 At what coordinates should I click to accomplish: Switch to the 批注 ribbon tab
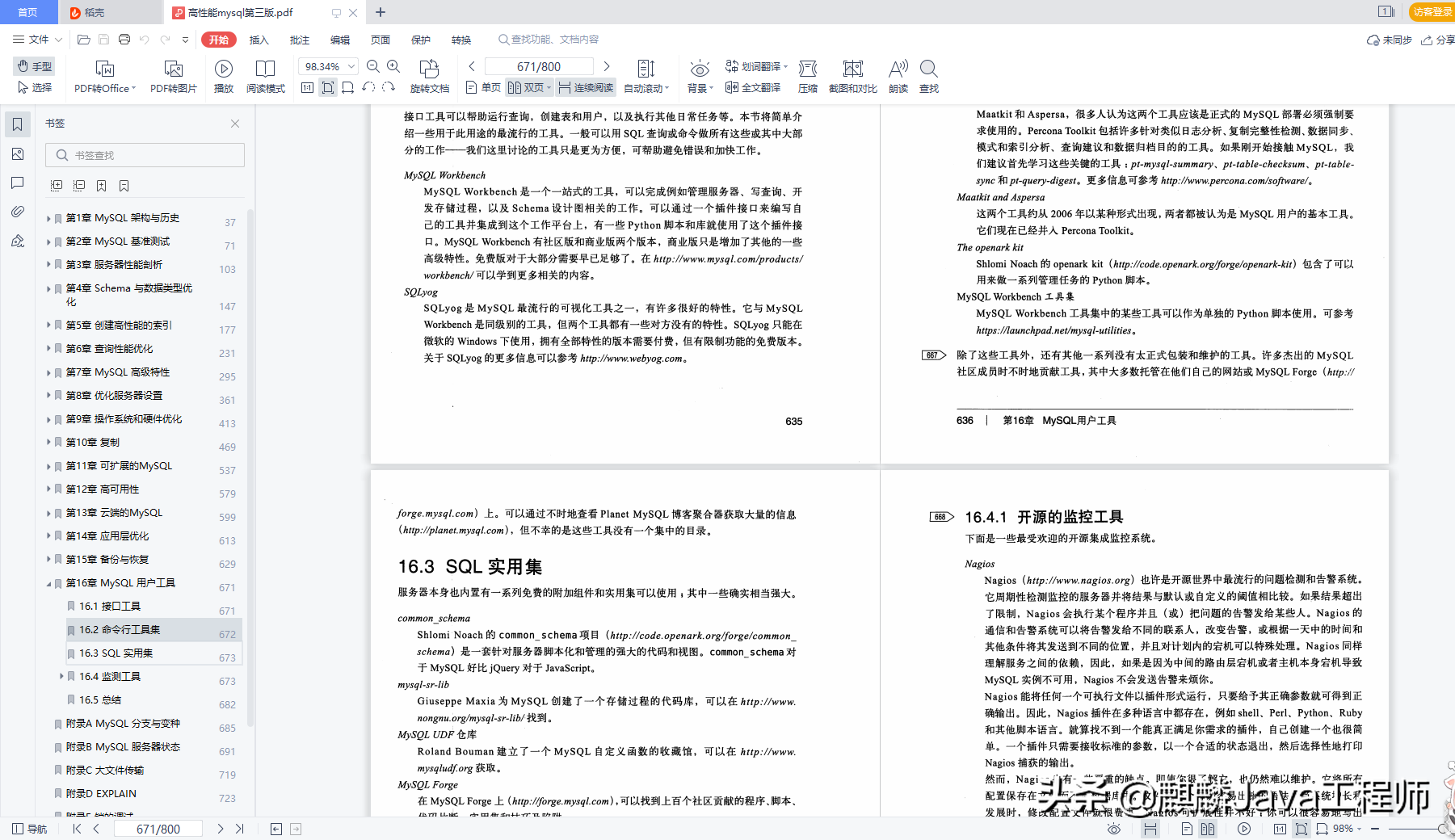[x=299, y=40]
